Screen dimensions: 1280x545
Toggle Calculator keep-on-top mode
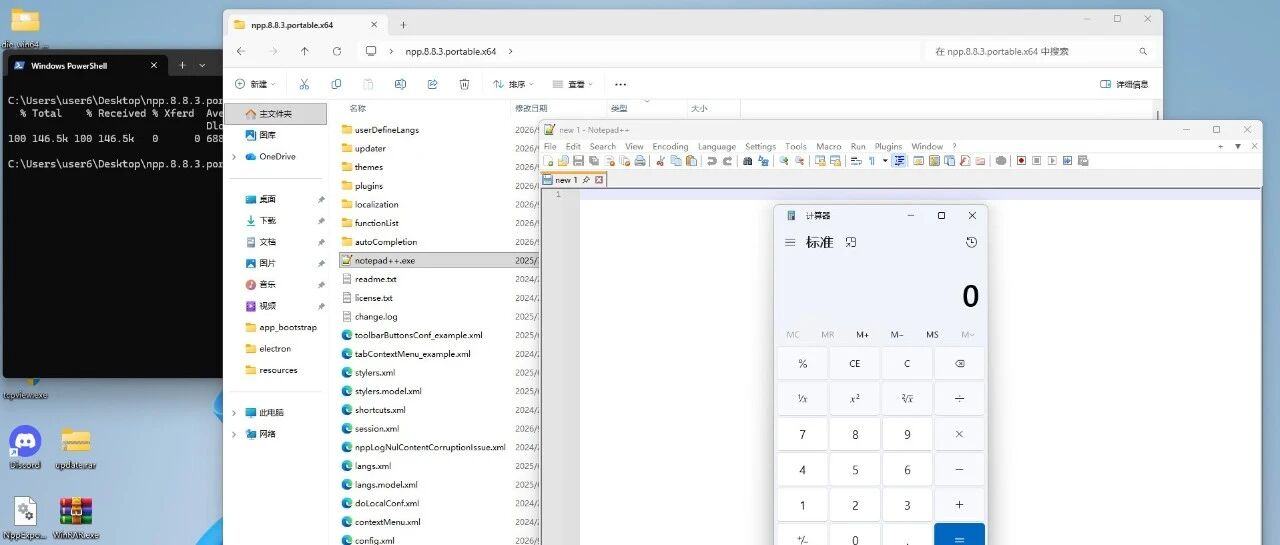tap(851, 242)
